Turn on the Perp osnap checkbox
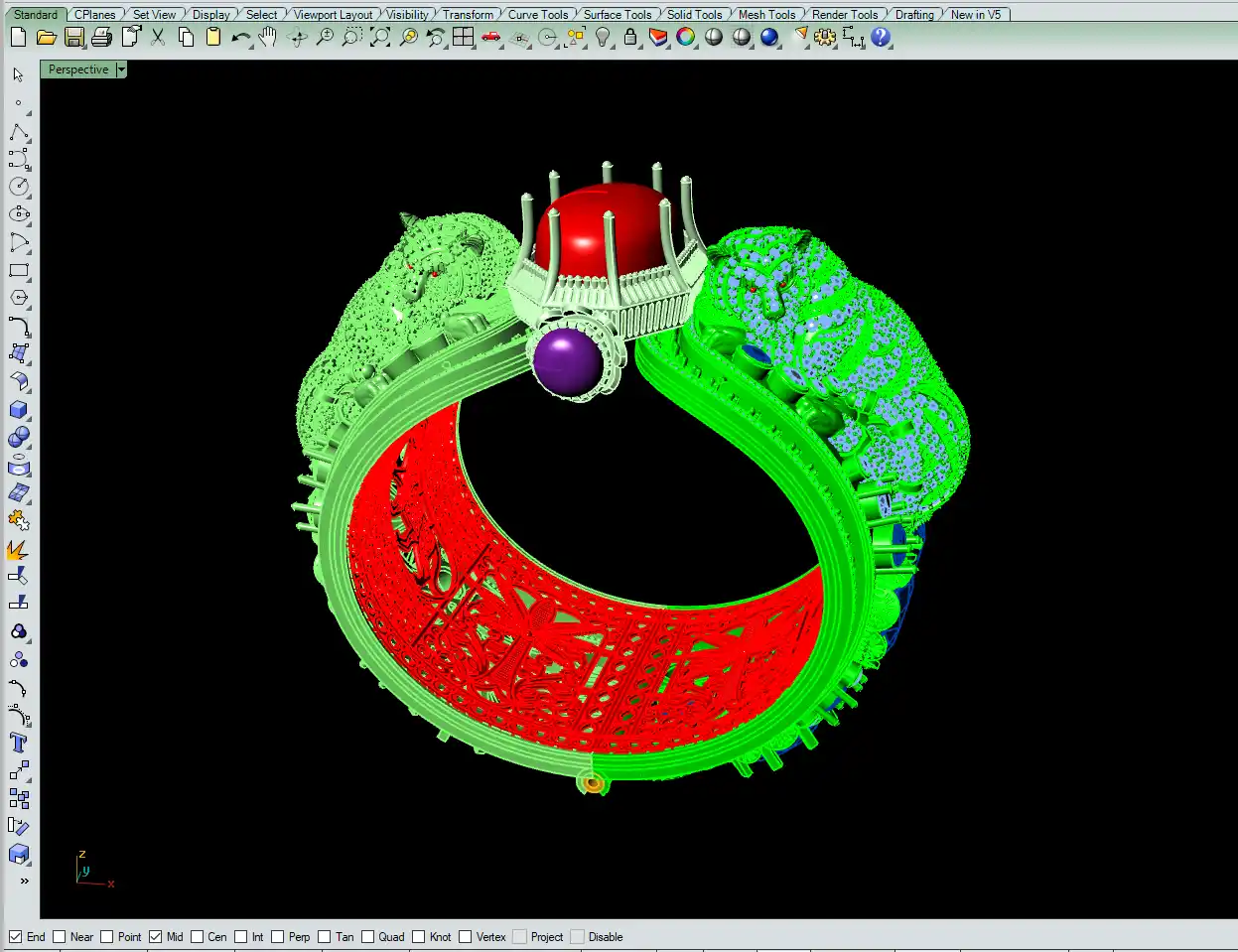Viewport: 1238px width, 952px height. click(279, 936)
